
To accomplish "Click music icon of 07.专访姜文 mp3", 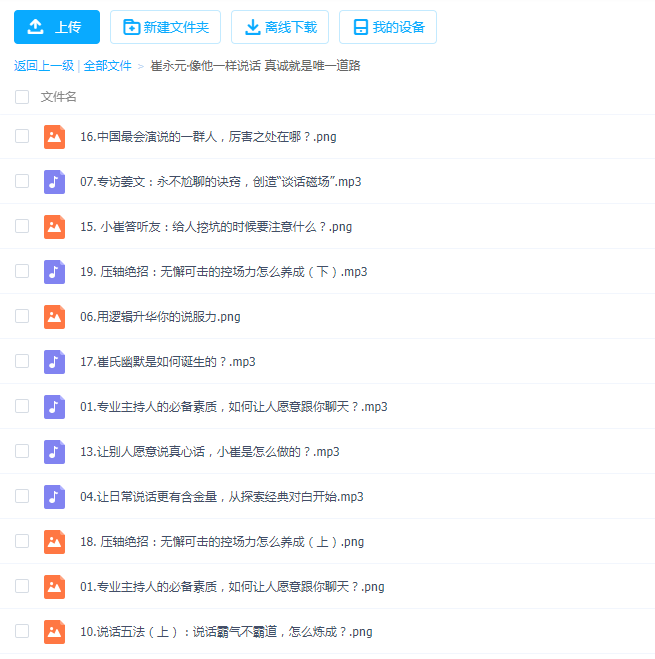I will click(x=54, y=182).
